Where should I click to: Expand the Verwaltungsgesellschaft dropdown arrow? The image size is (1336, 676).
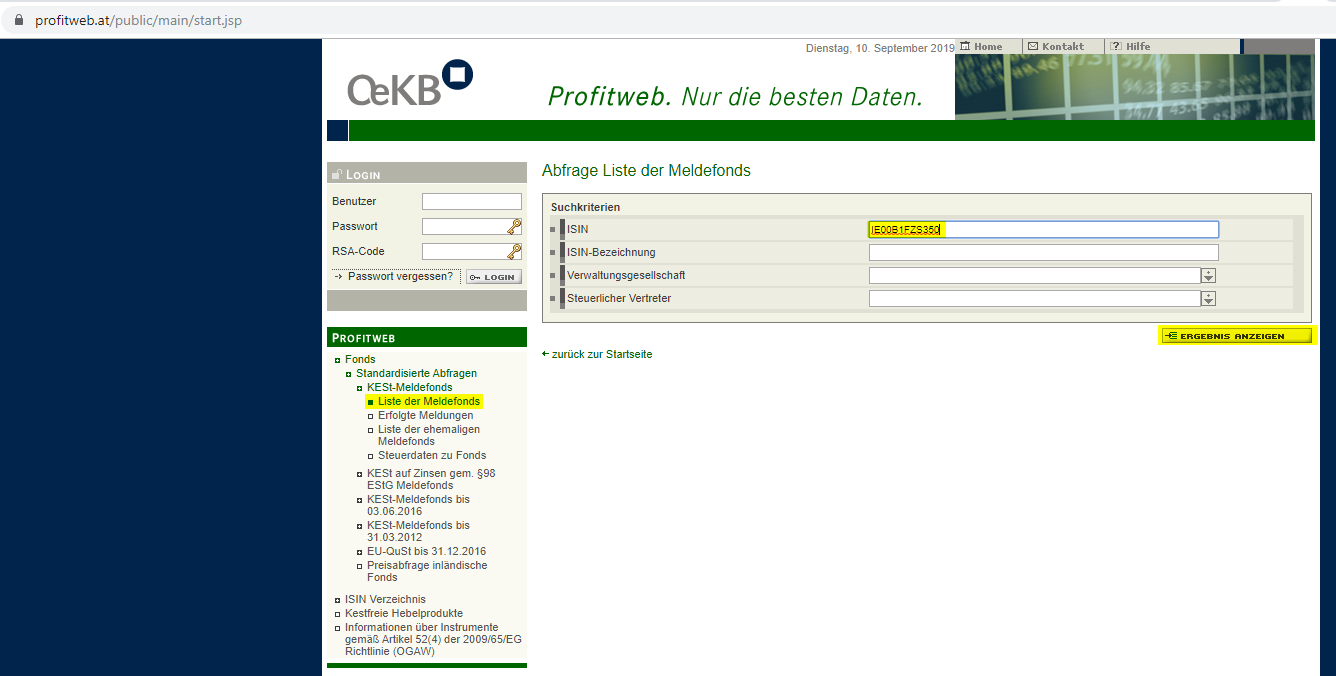pos(1208,276)
